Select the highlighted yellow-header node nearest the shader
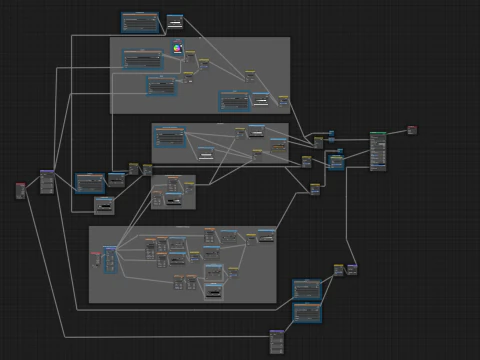 point(336,162)
